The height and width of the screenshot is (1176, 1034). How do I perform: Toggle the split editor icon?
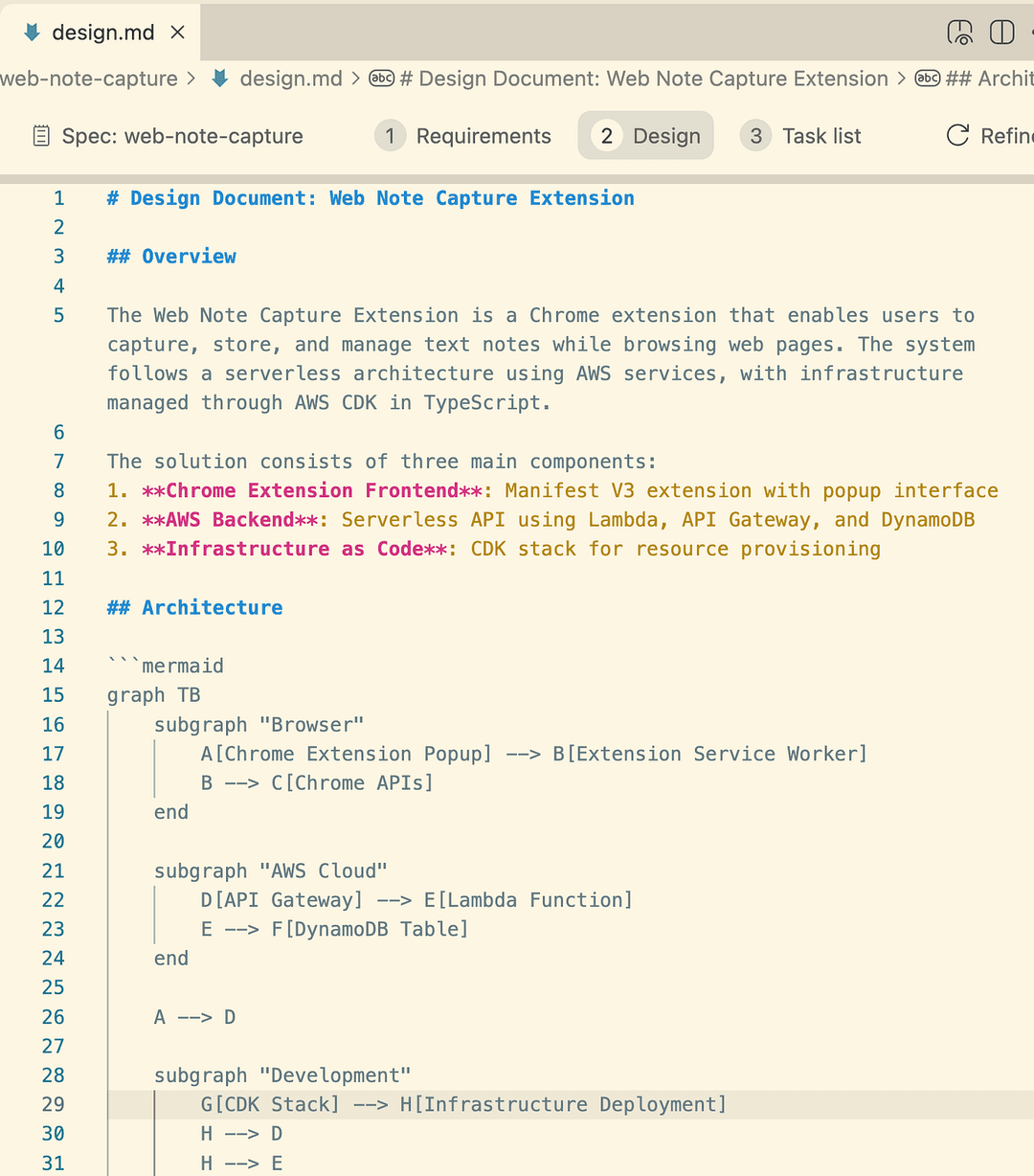[x=1001, y=33]
